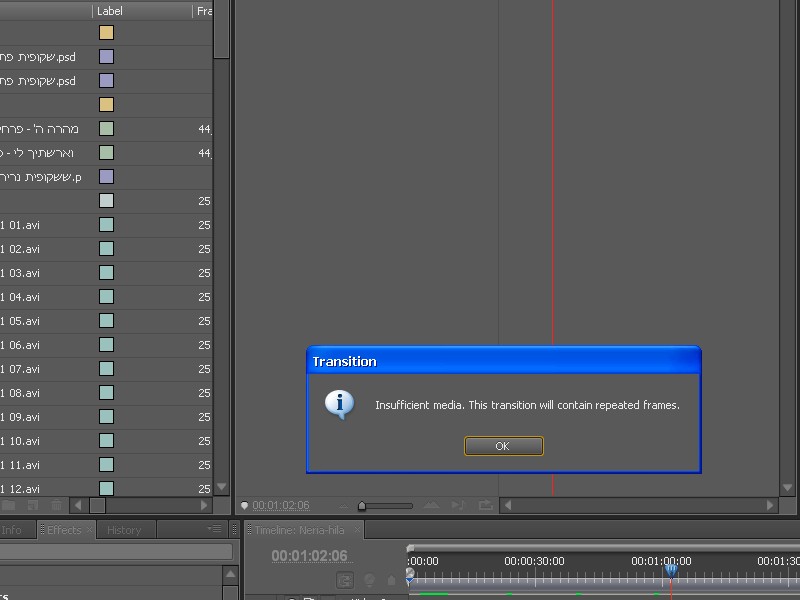Click the playhead marker on timeline ruler
The height and width of the screenshot is (600, 800).
671,570
